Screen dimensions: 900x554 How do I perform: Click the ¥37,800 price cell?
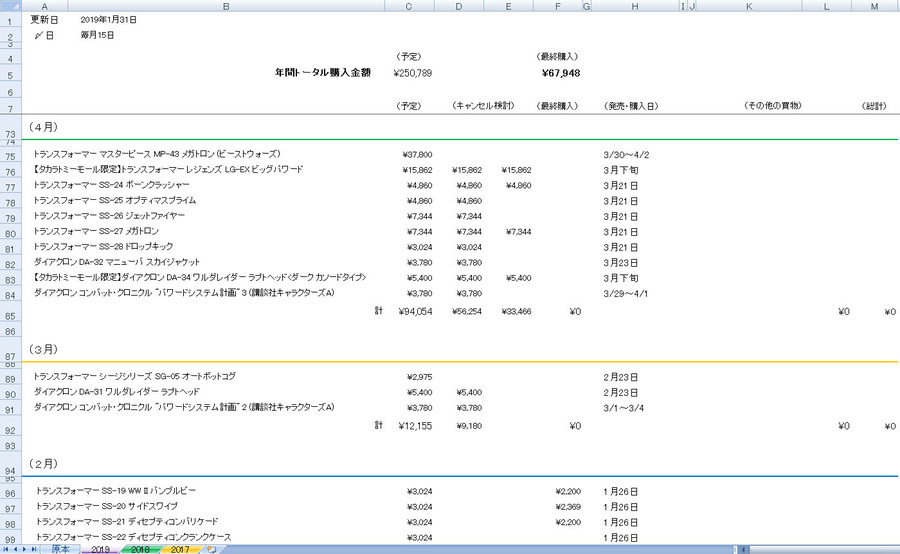click(x=417, y=155)
